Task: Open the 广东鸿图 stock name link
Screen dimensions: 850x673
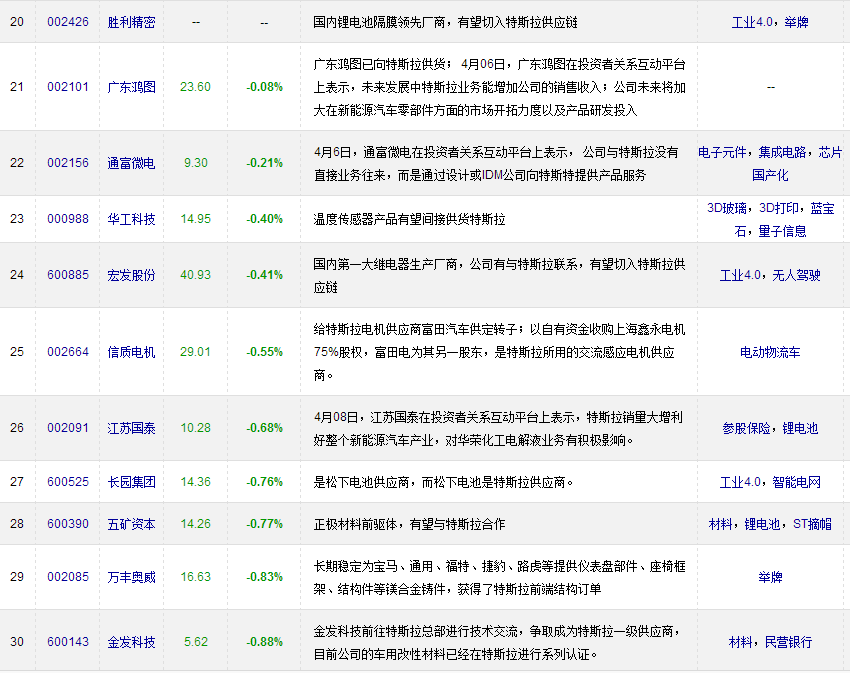Action: (131, 87)
